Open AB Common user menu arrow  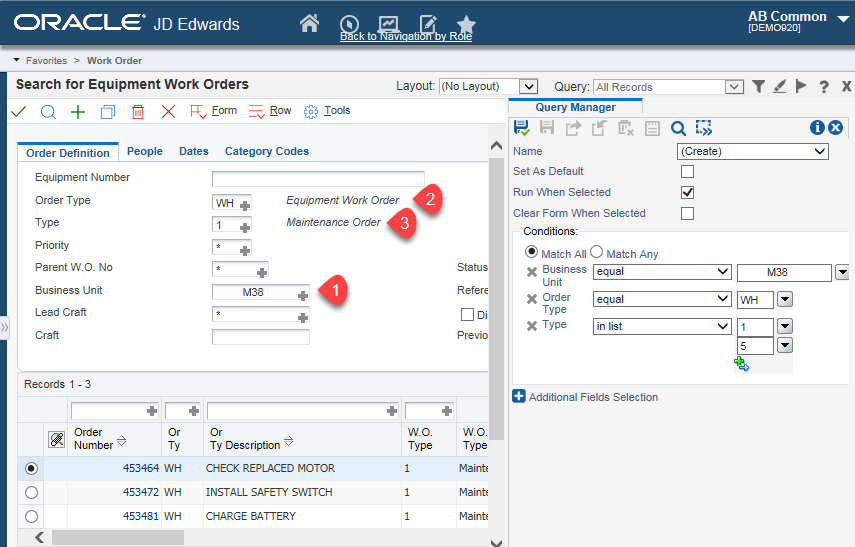843,18
